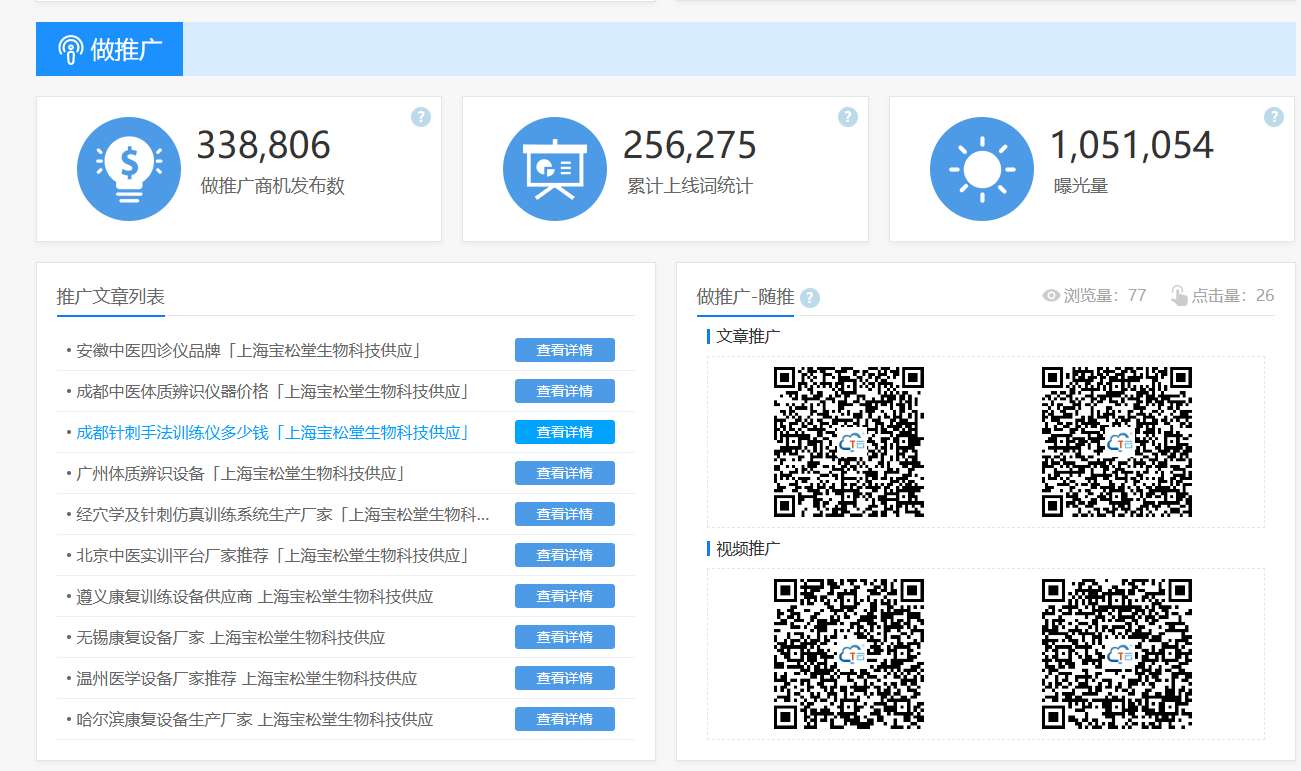Open help icon on 曝光量 card
Image resolution: width=1301 pixels, height=771 pixels.
pyautogui.click(x=1274, y=117)
